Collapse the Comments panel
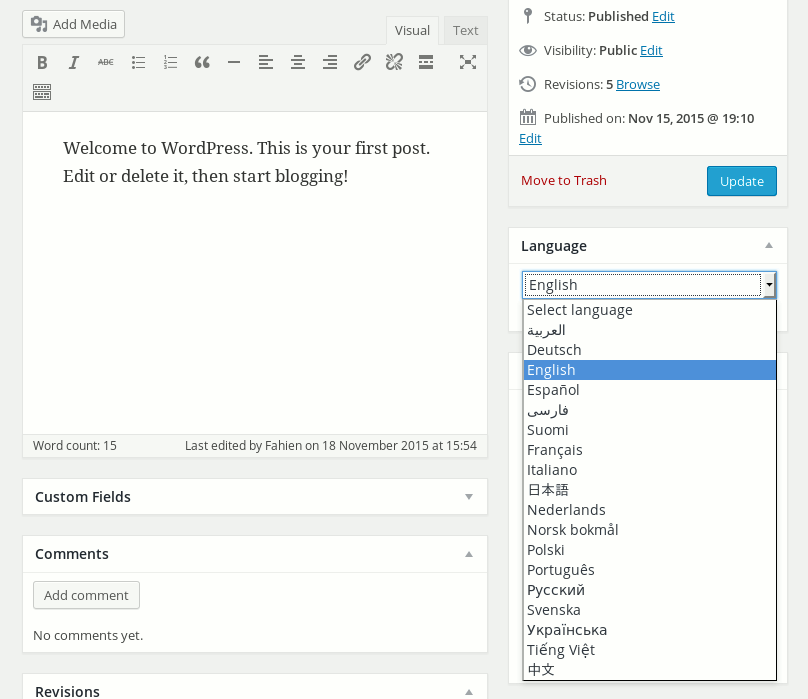This screenshot has height=699, width=808. (469, 554)
